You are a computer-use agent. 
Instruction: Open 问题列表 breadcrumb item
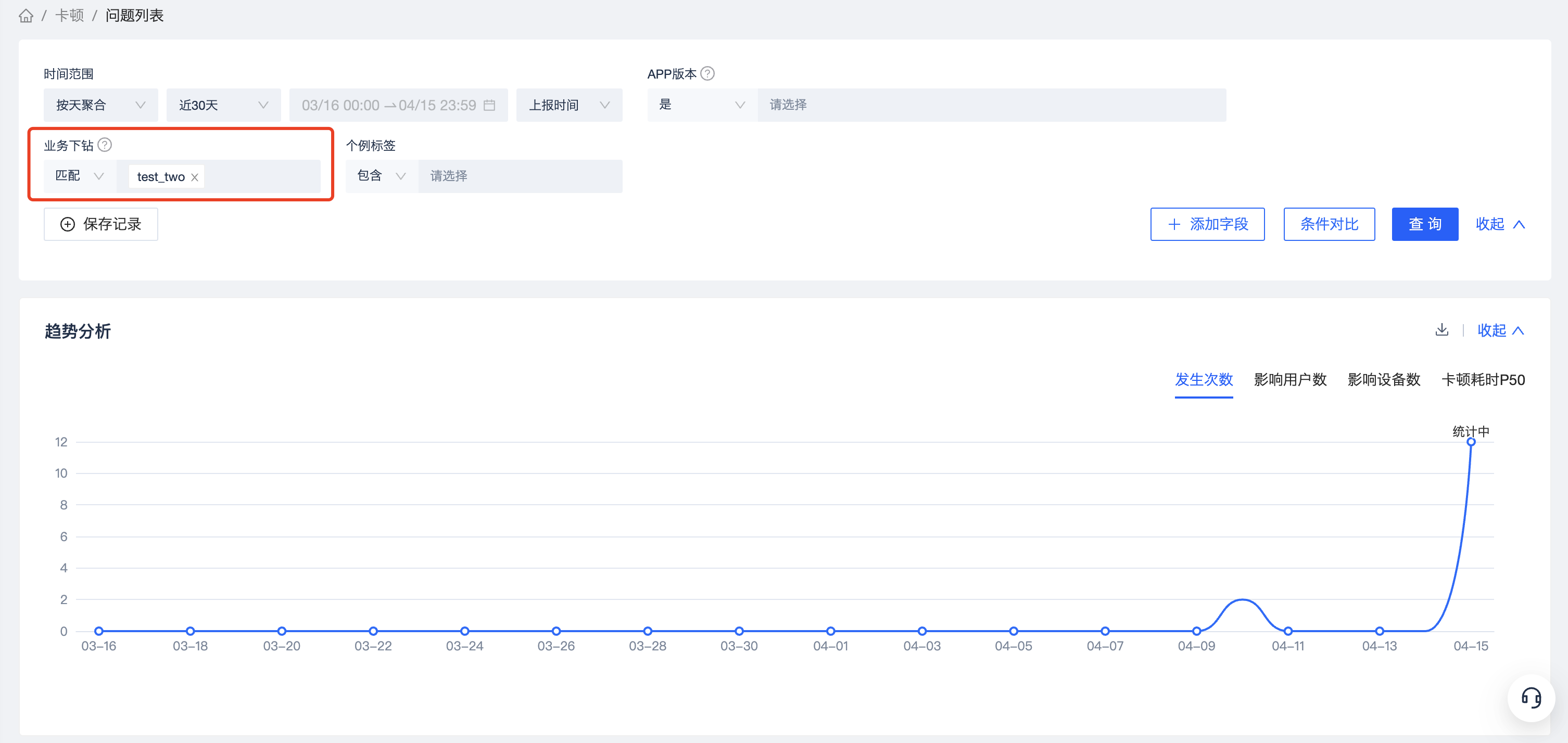(x=134, y=16)
